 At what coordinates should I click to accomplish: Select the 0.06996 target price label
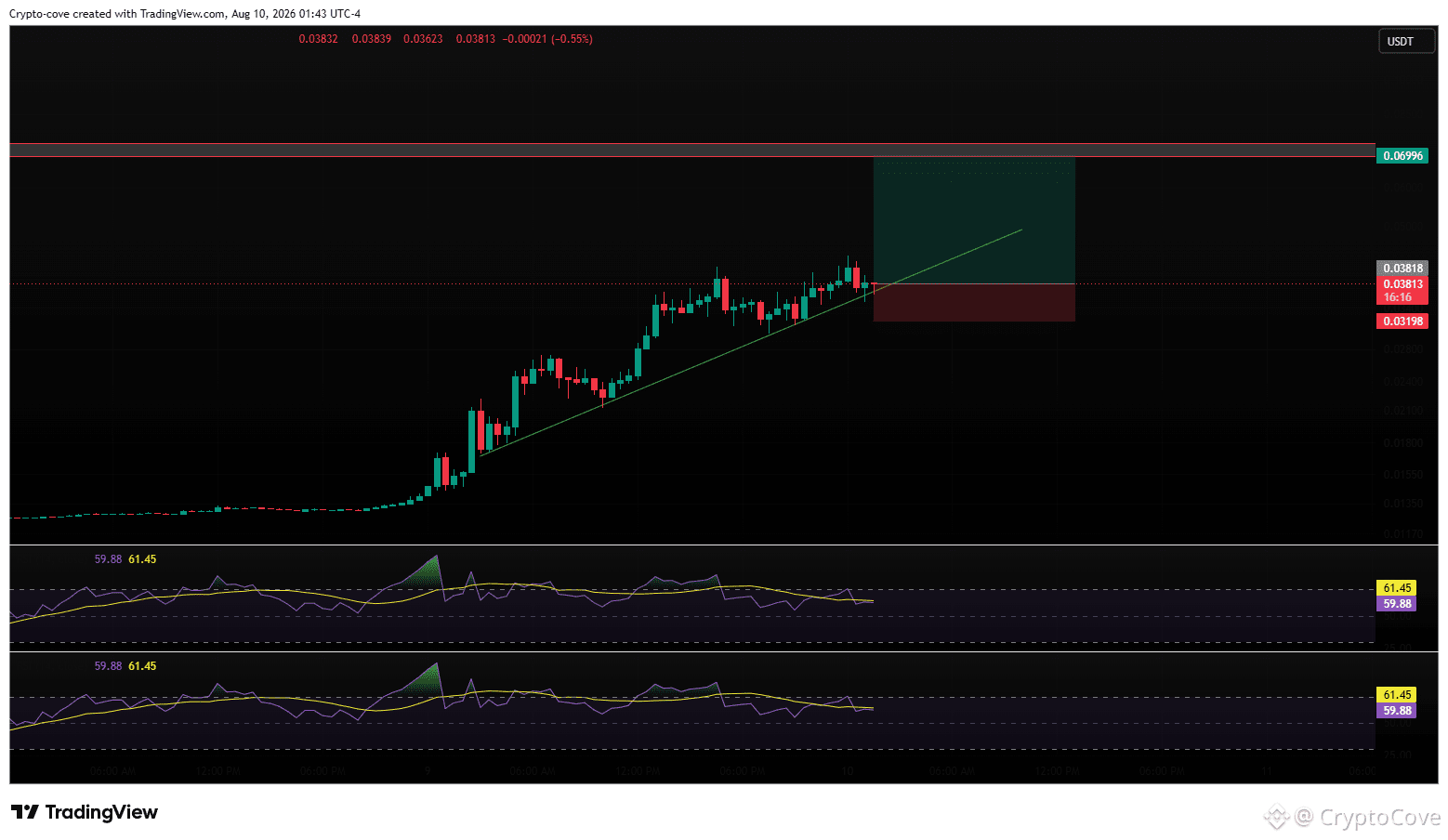pos(1402,156)
